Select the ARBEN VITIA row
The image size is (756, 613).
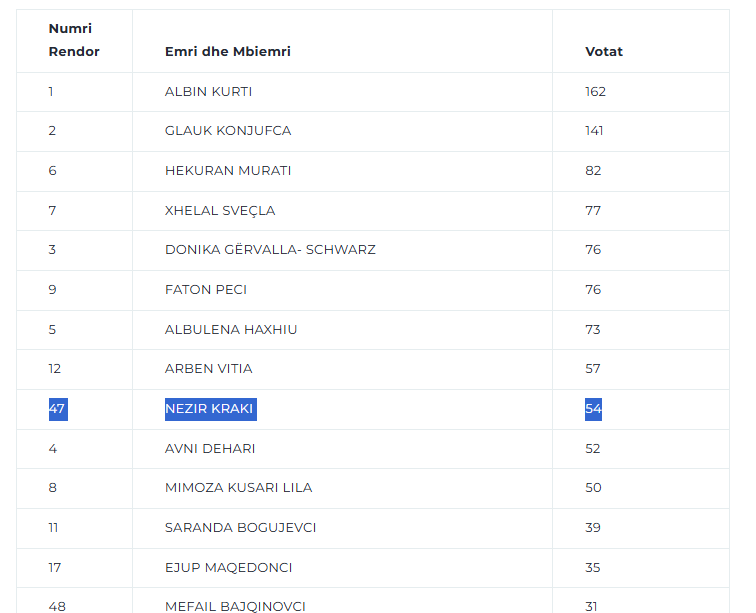[x=373, y=369]
